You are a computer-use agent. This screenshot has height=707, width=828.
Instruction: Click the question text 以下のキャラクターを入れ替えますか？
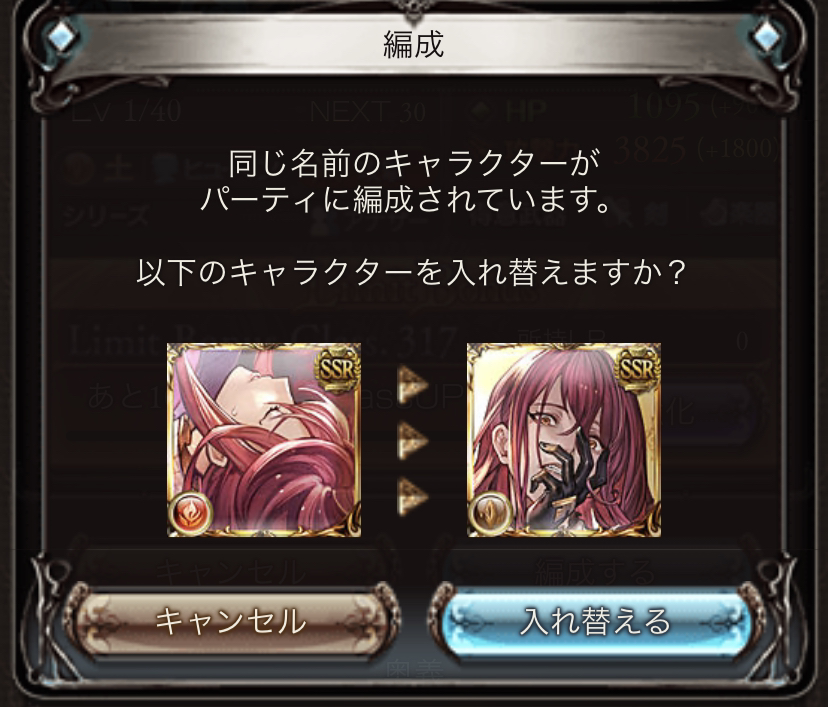411,272
